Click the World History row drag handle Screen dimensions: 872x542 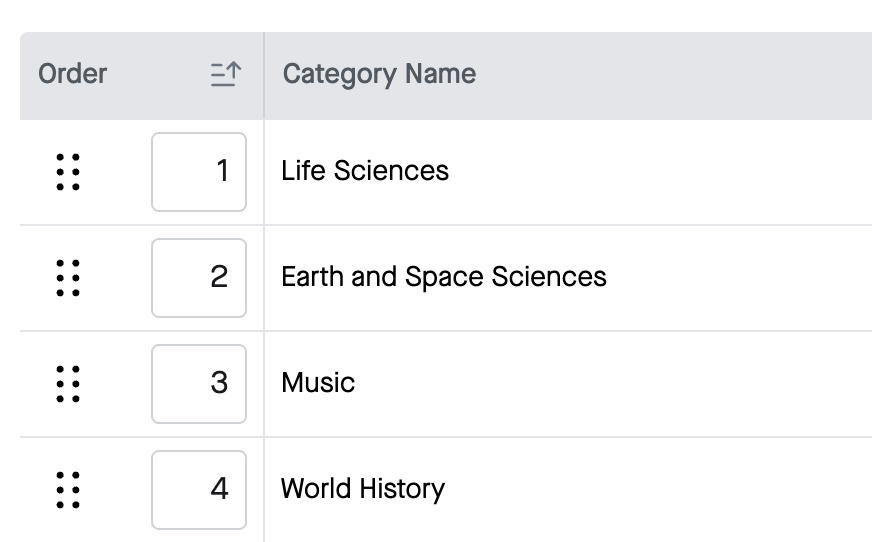pyautogui.click(x=68, y=490)
